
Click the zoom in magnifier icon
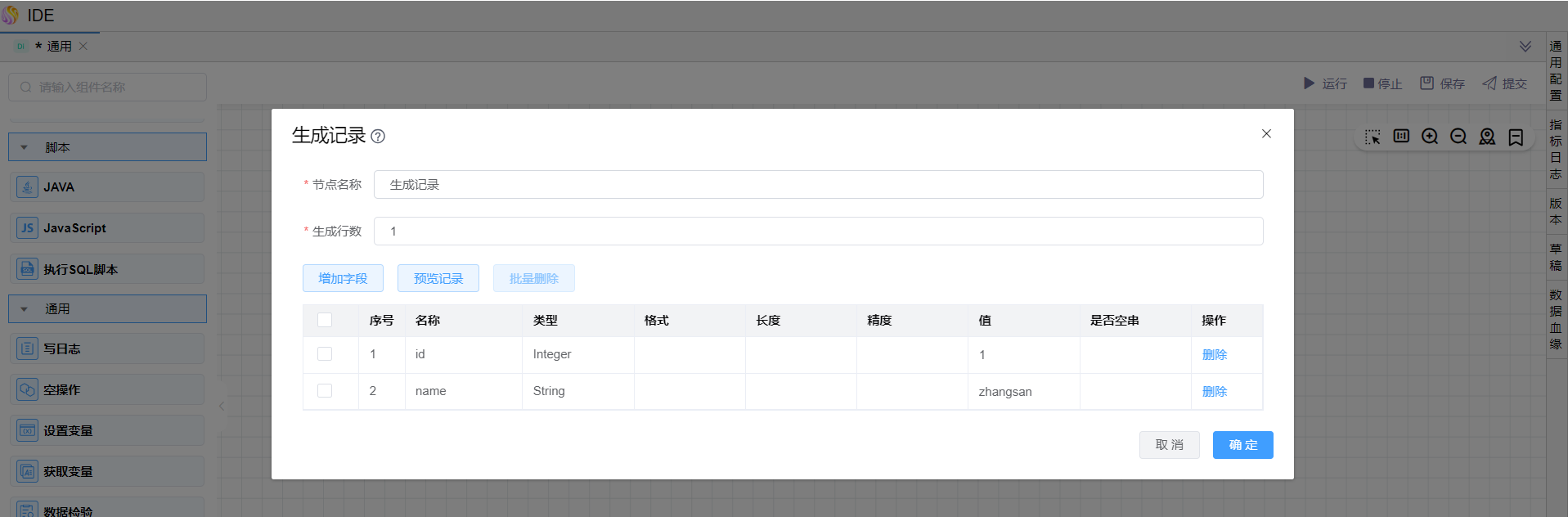(1430, 137)
